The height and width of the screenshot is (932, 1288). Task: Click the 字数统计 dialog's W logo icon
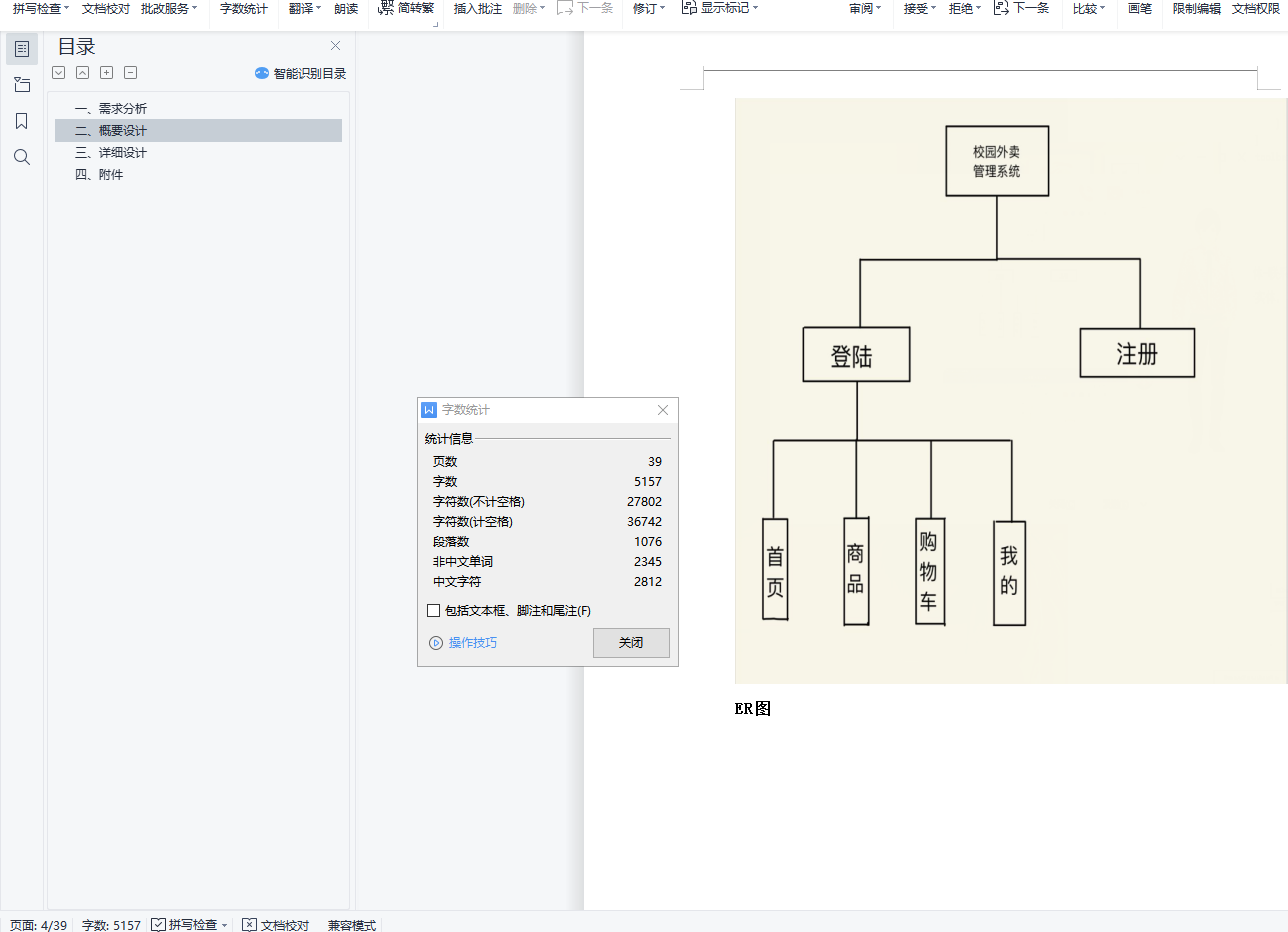click(x=430, y=410)
